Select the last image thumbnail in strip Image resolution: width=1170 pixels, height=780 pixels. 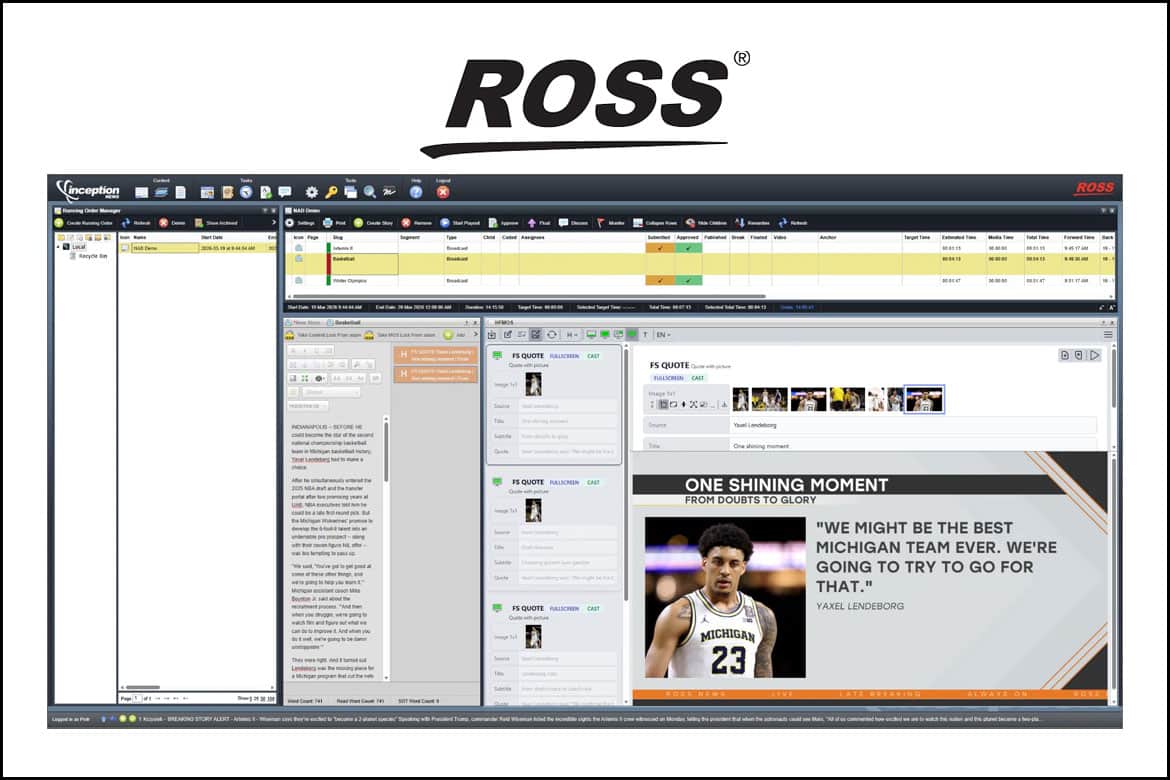click(923, 400)
